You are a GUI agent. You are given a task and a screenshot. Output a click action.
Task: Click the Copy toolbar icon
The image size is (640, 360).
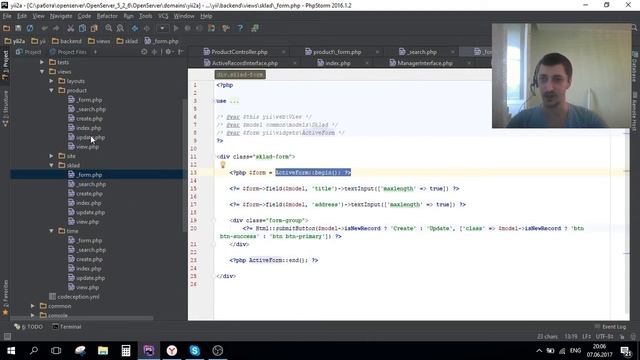[x=82, y=28]
